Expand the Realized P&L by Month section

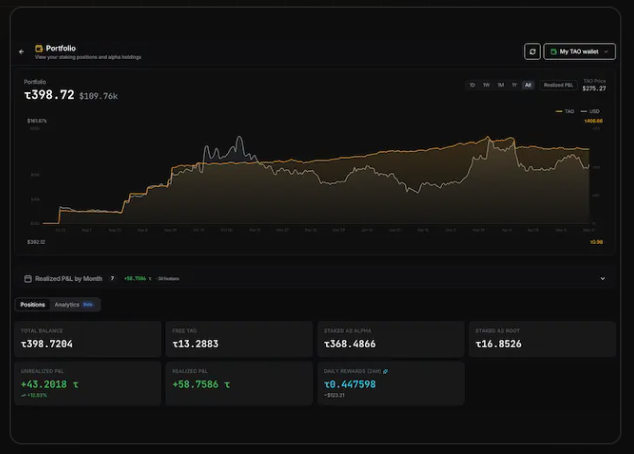point(602,279)
